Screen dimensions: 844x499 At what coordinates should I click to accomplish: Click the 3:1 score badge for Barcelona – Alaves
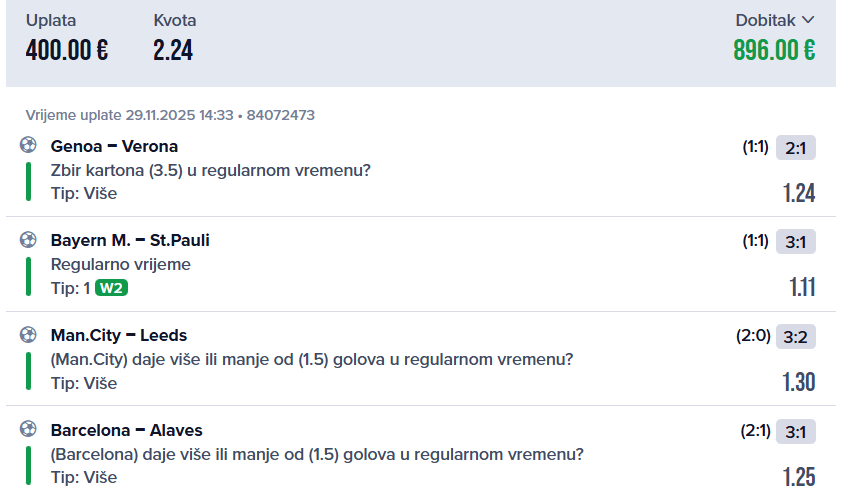pyautogui.click(x=796, y=432)
